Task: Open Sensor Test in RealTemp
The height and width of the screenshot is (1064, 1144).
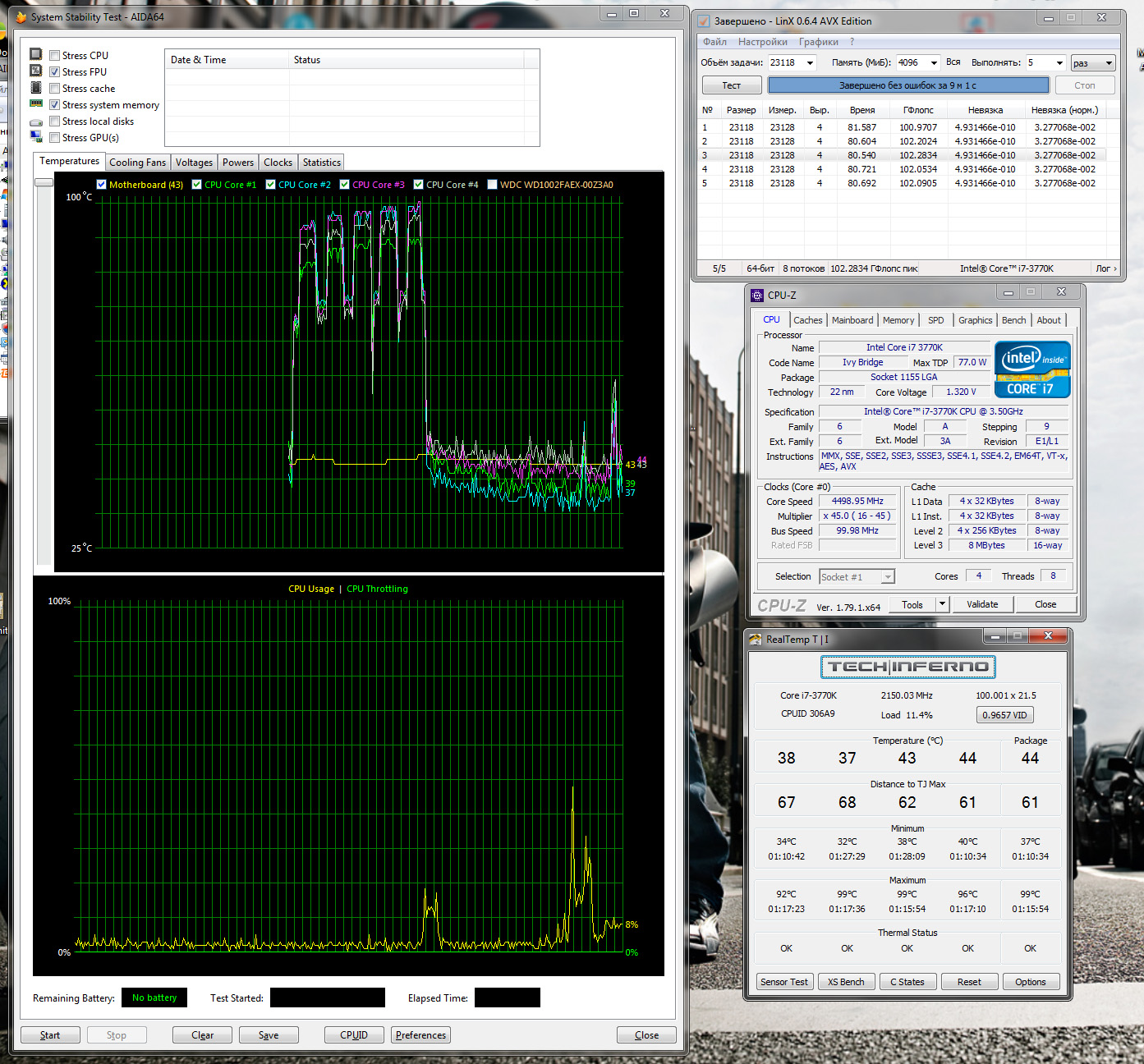Action: pos(784,982)
